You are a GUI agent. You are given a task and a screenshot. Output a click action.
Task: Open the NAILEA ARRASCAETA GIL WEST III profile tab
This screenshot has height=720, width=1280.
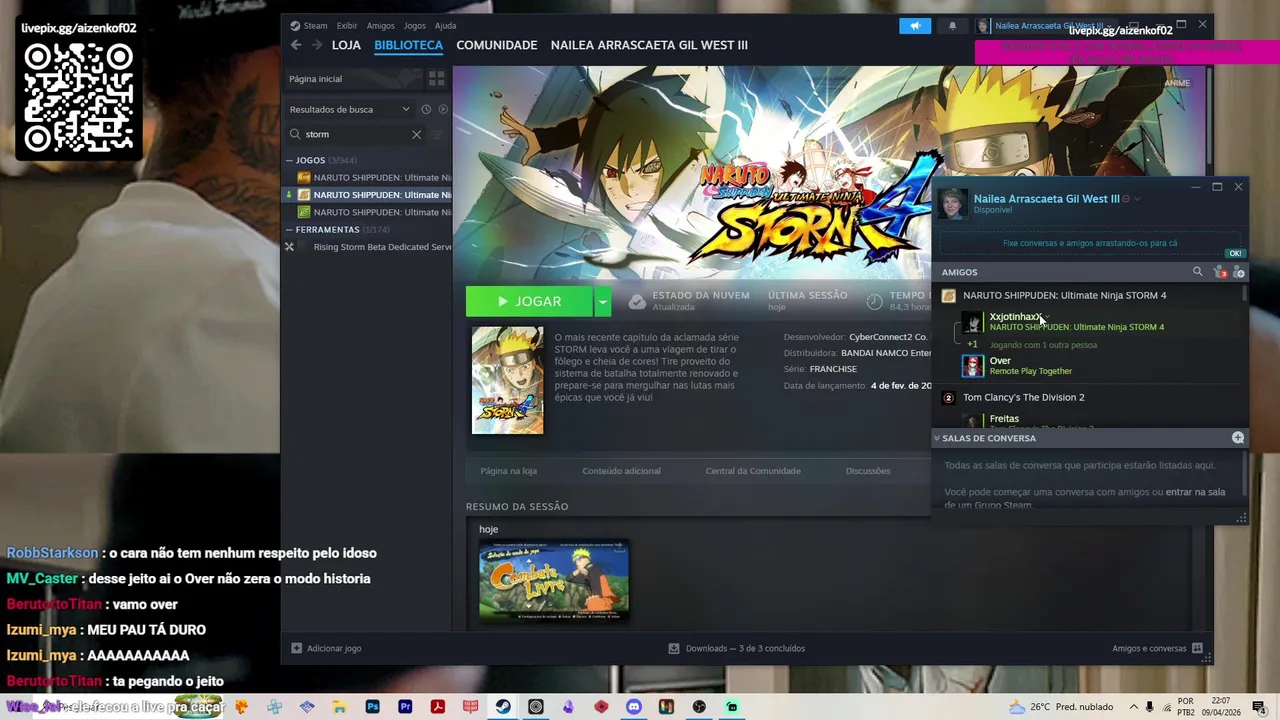pos(649,45)
